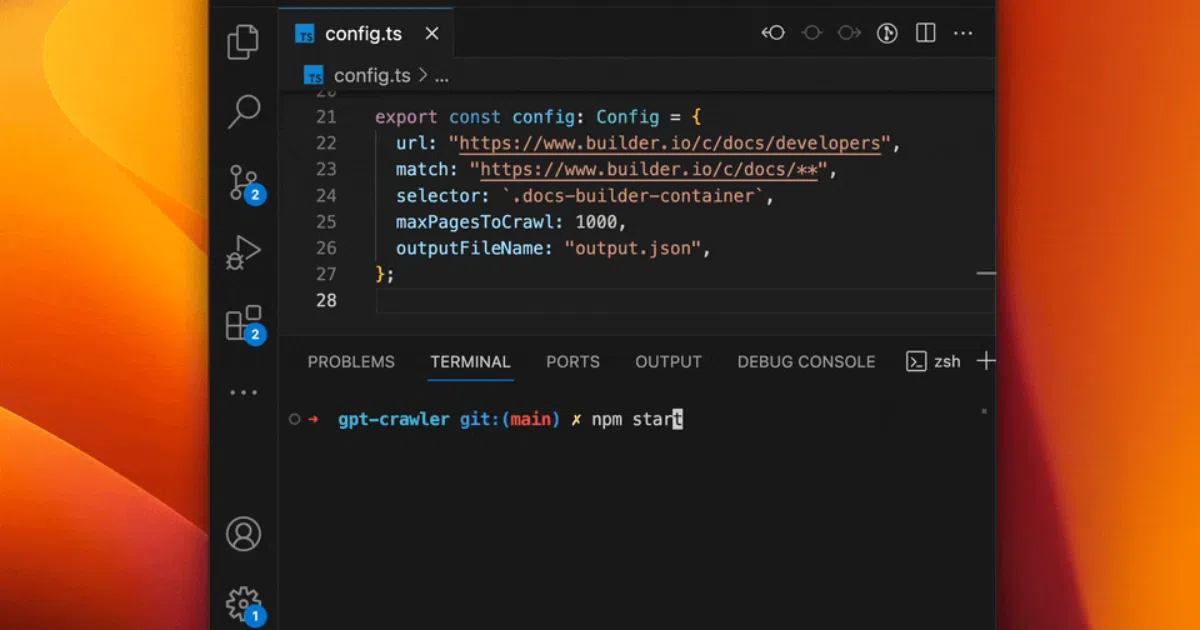Show additional views ellipsis in activity bar
The image size is (1200, 630).
click(x=243, y=393)
